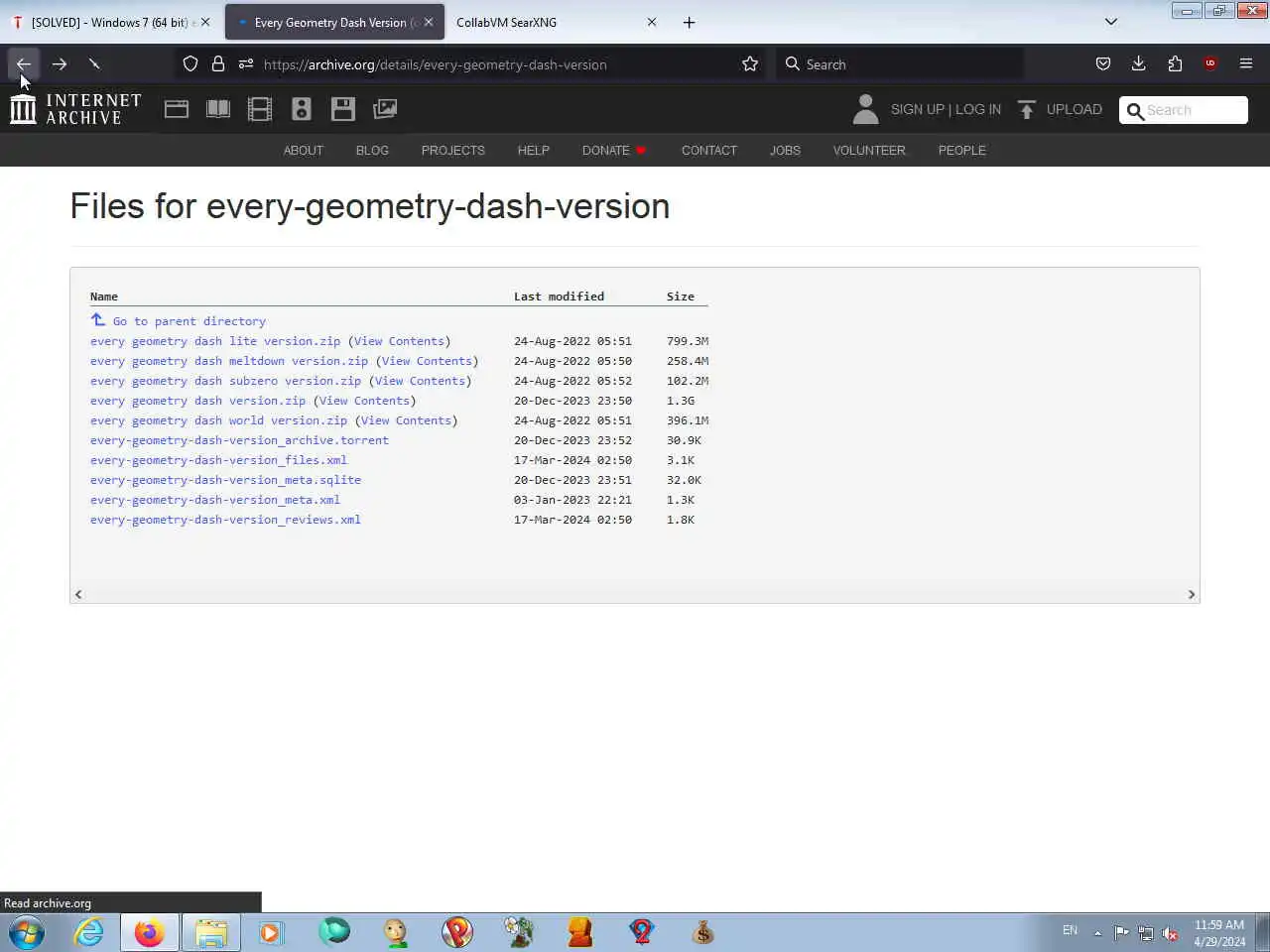
Task: Click the Upload arrow icon
Action: (x=1027, y=109)
